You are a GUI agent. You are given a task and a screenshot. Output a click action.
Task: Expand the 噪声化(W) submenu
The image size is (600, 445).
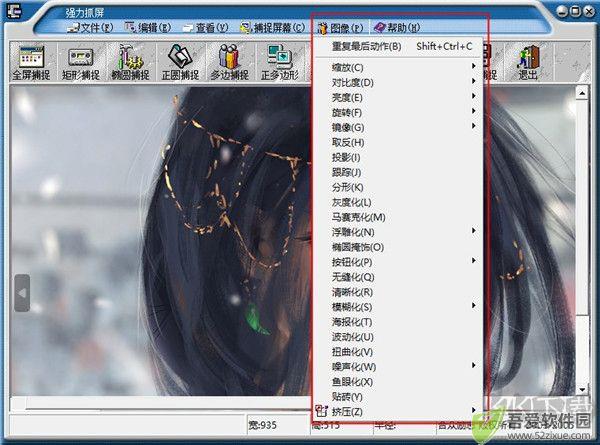[398, 367]
